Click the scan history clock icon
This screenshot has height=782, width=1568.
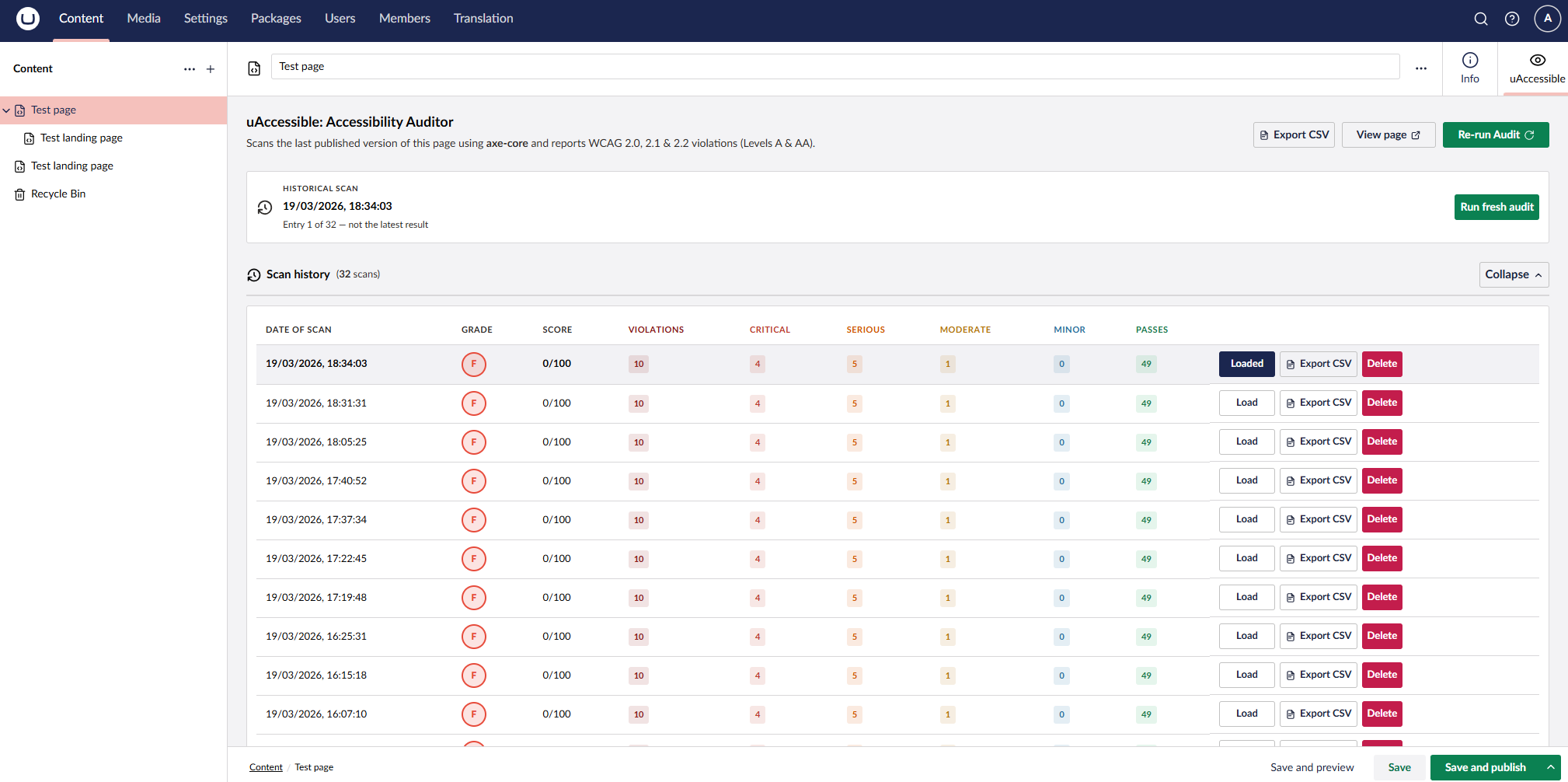(x=254, y=274)
